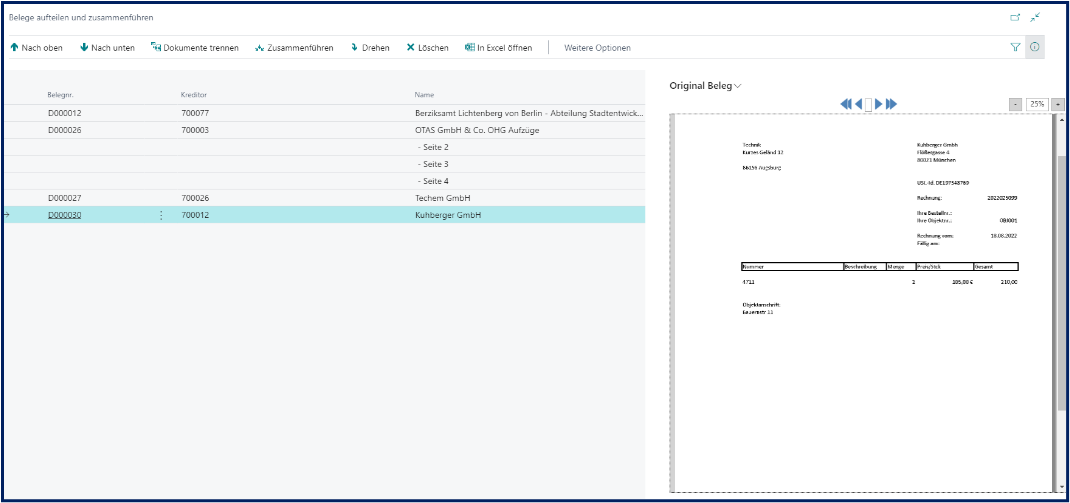
Task: Jump to first page of preview
Action: pos(846,104)
